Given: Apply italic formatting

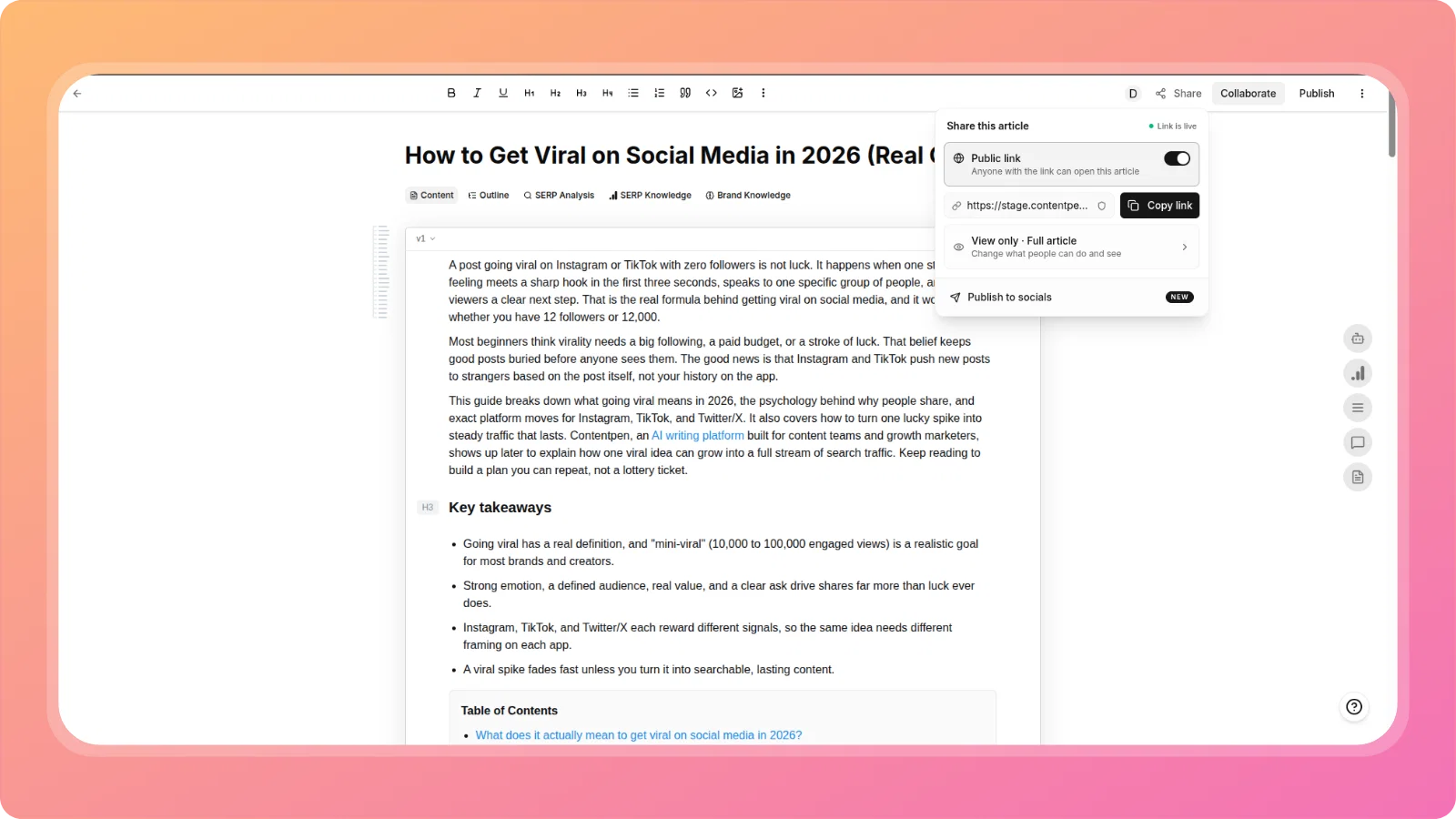Looking at the screenshot, I should [x=477, y=93].
